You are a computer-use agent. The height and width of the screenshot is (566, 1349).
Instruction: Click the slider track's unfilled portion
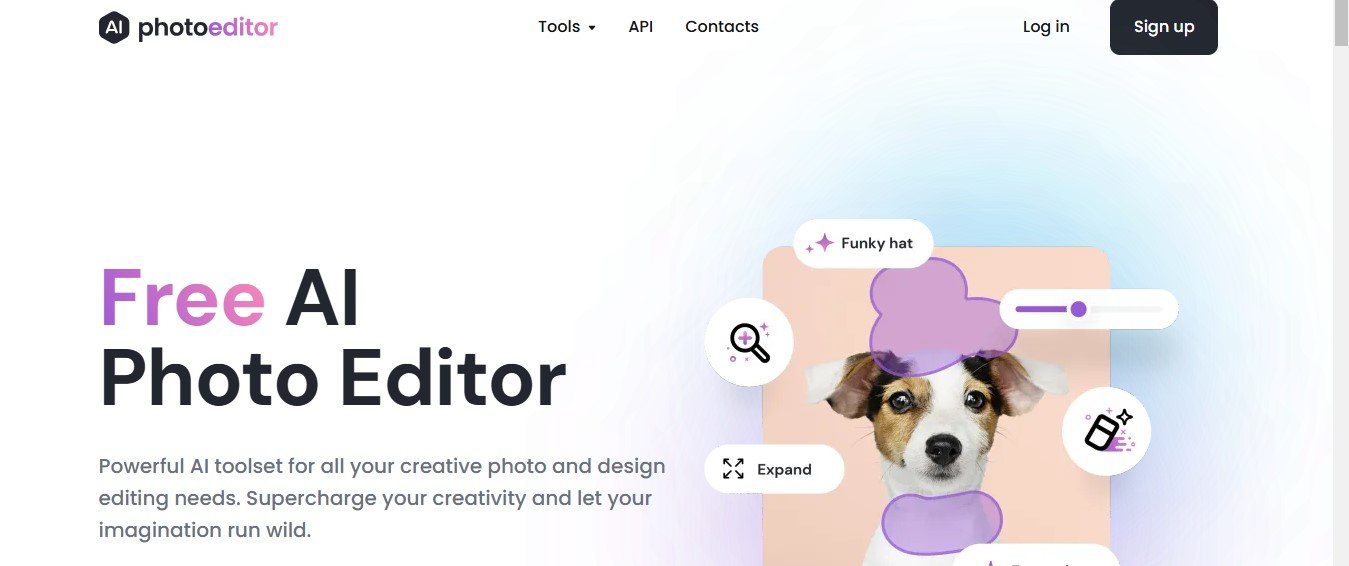[x=1125, y=309]
